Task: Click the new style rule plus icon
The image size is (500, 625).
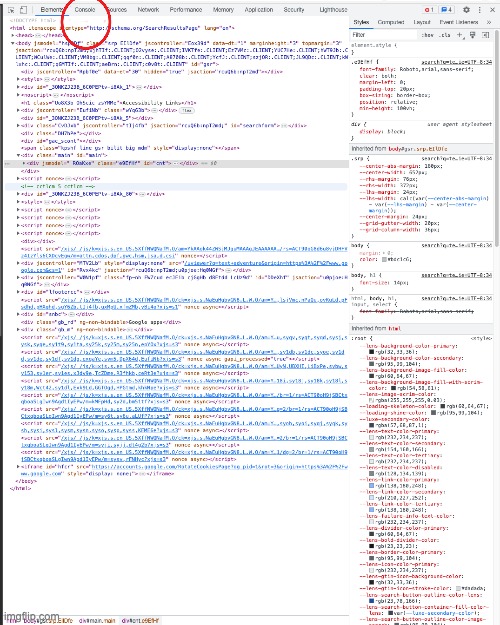Action: (460, 35)
